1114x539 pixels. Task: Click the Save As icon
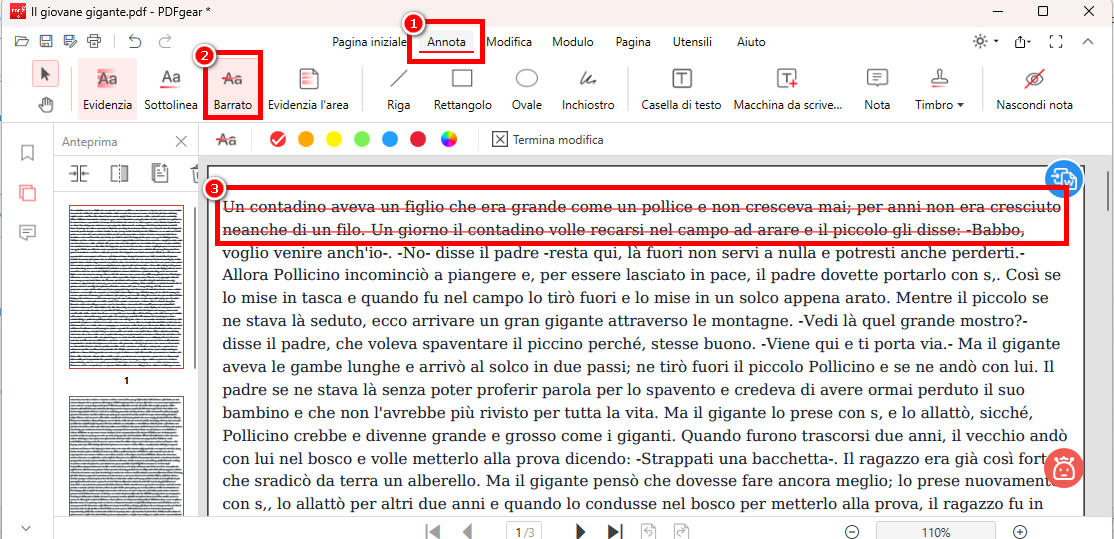(x=70, y=41)
